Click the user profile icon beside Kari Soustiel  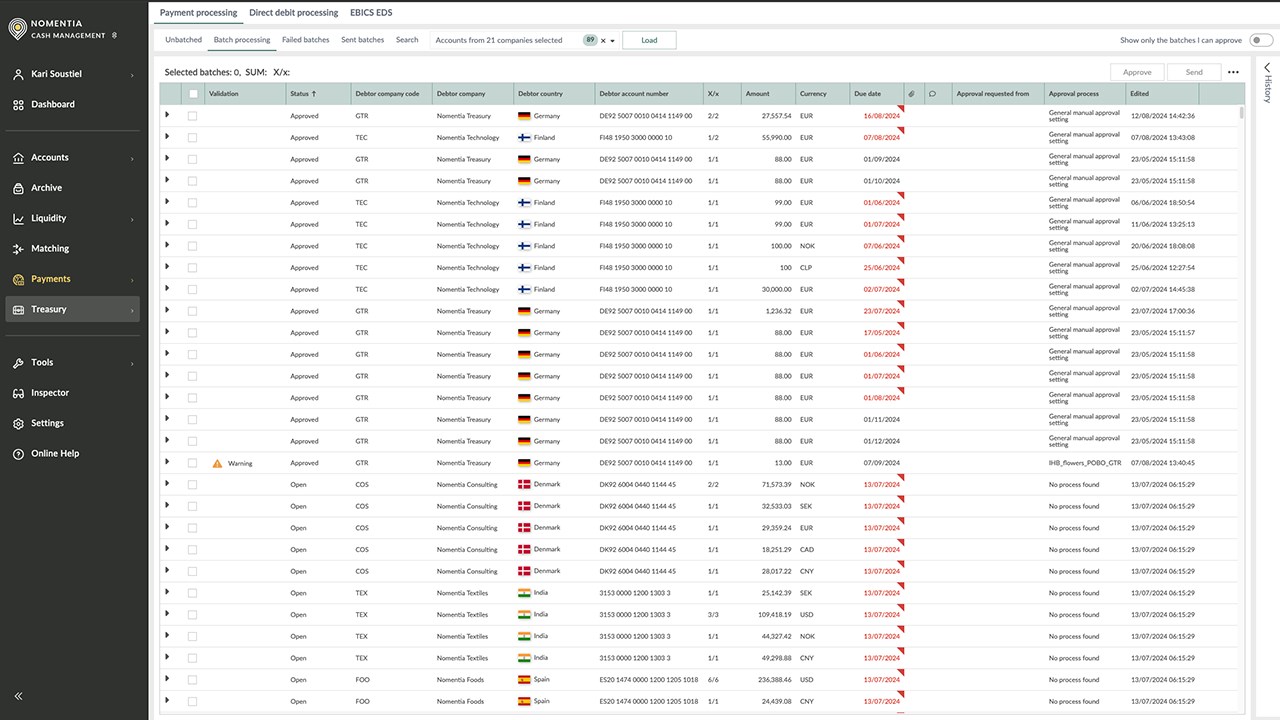[x=18, y=75]
